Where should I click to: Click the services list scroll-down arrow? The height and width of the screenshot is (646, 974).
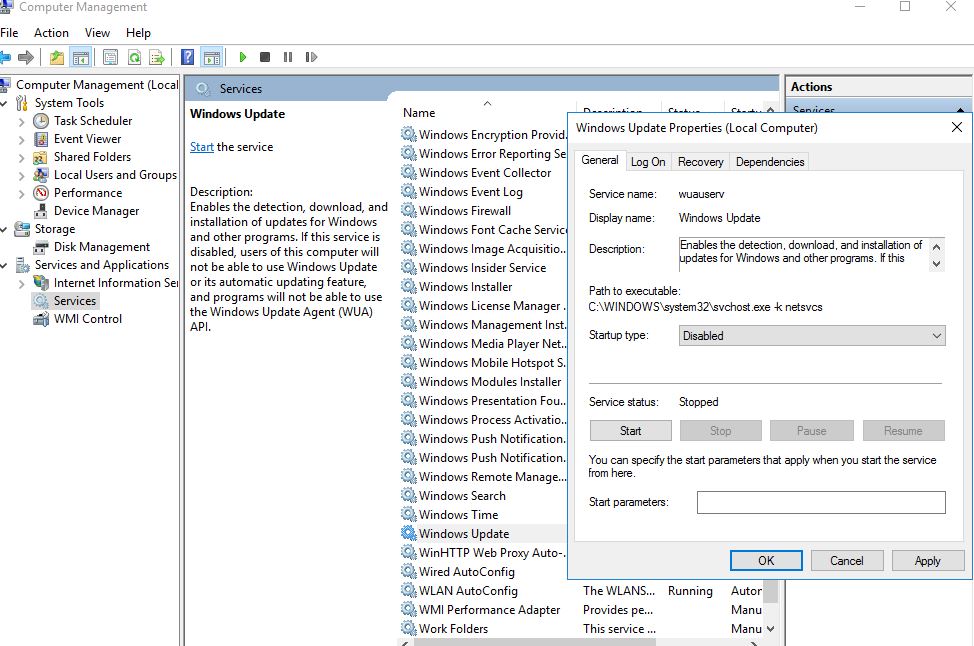tap(770, 629)
